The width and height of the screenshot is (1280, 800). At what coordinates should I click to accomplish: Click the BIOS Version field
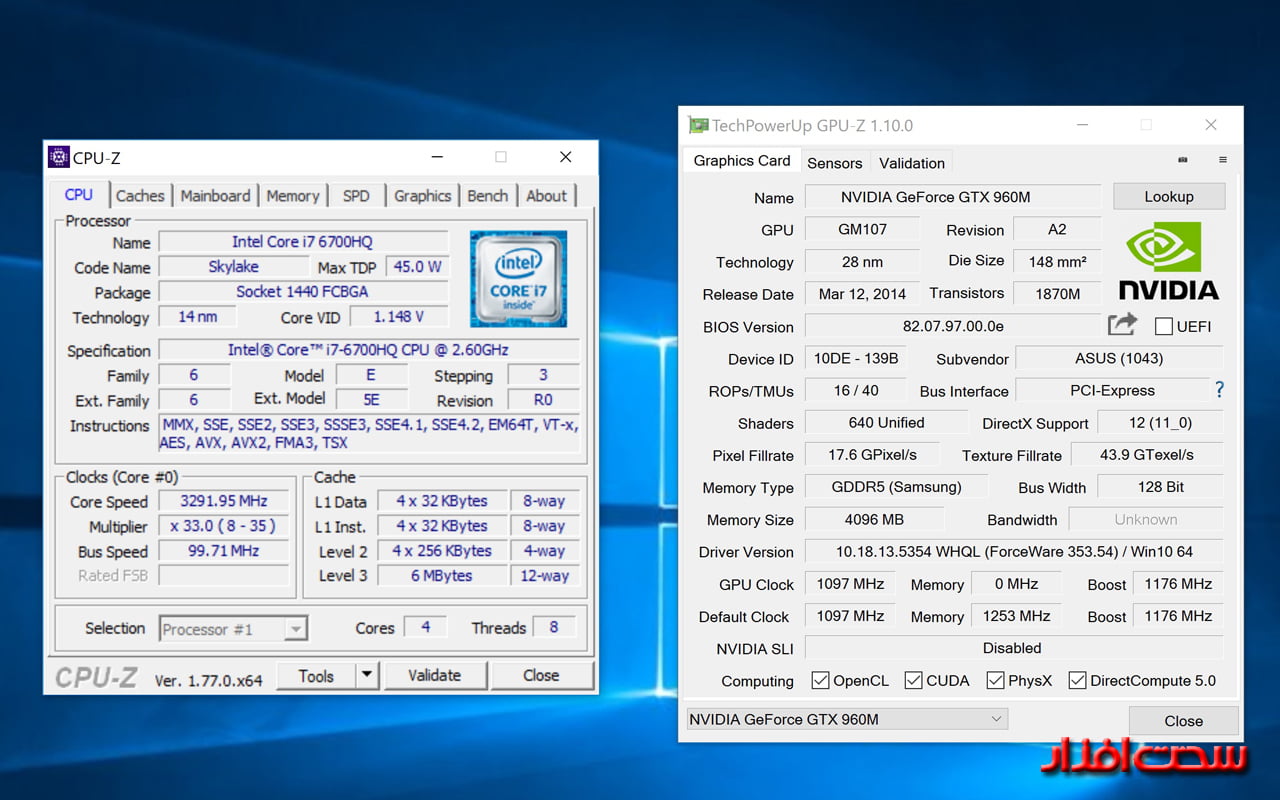pyautogui.click(x=952, y=326)
